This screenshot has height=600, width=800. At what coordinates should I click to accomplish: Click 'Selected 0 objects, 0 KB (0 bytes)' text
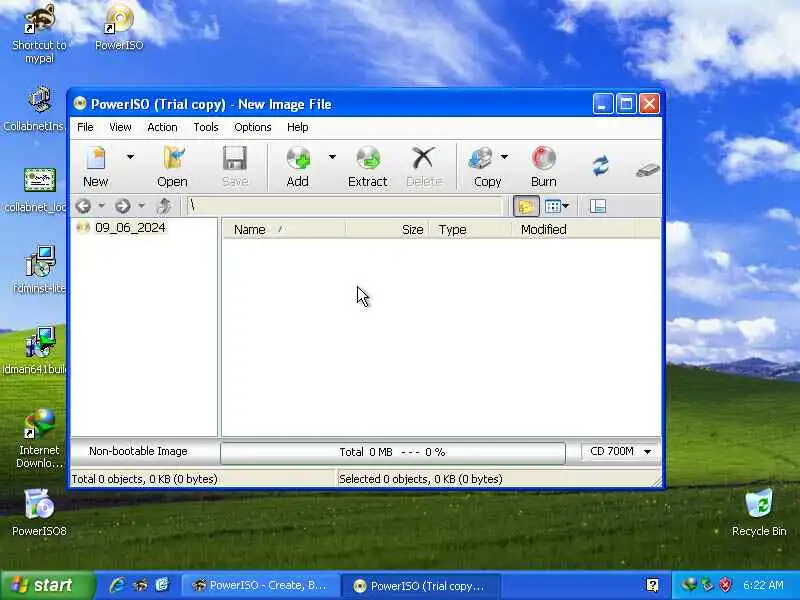(421, 479)
